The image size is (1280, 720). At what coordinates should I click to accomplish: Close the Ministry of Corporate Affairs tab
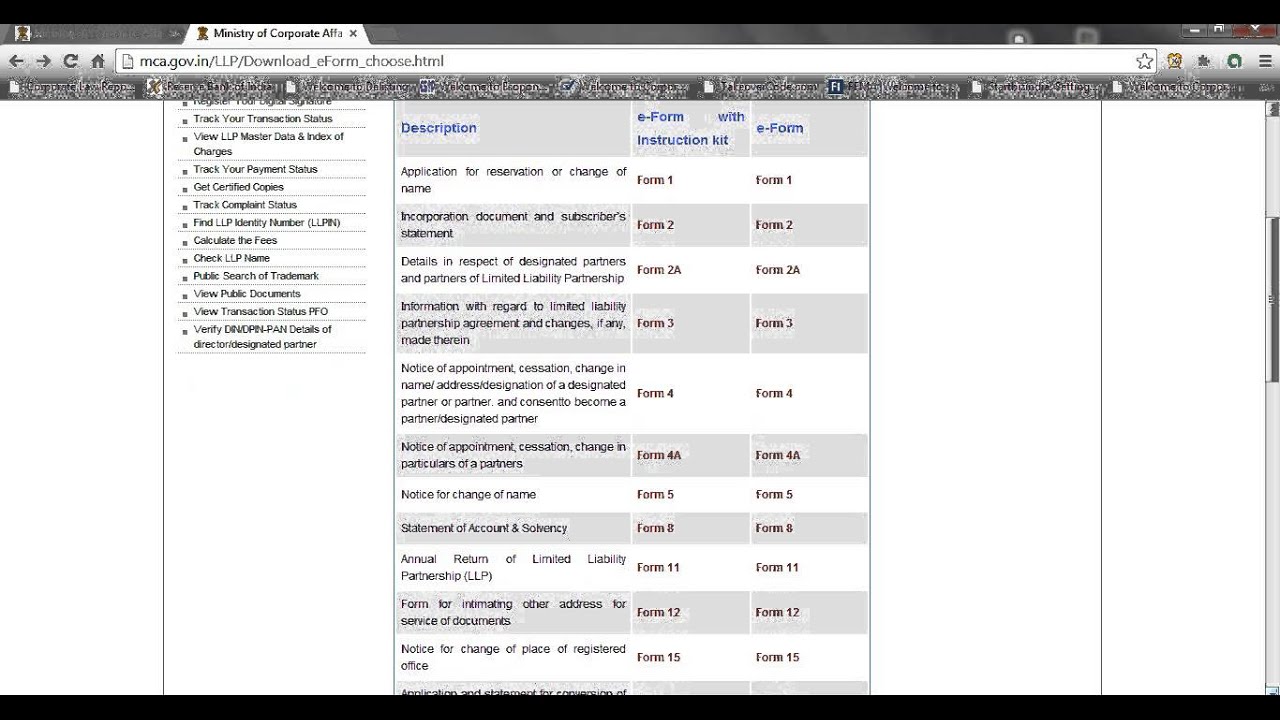click(x=353, y=33)
